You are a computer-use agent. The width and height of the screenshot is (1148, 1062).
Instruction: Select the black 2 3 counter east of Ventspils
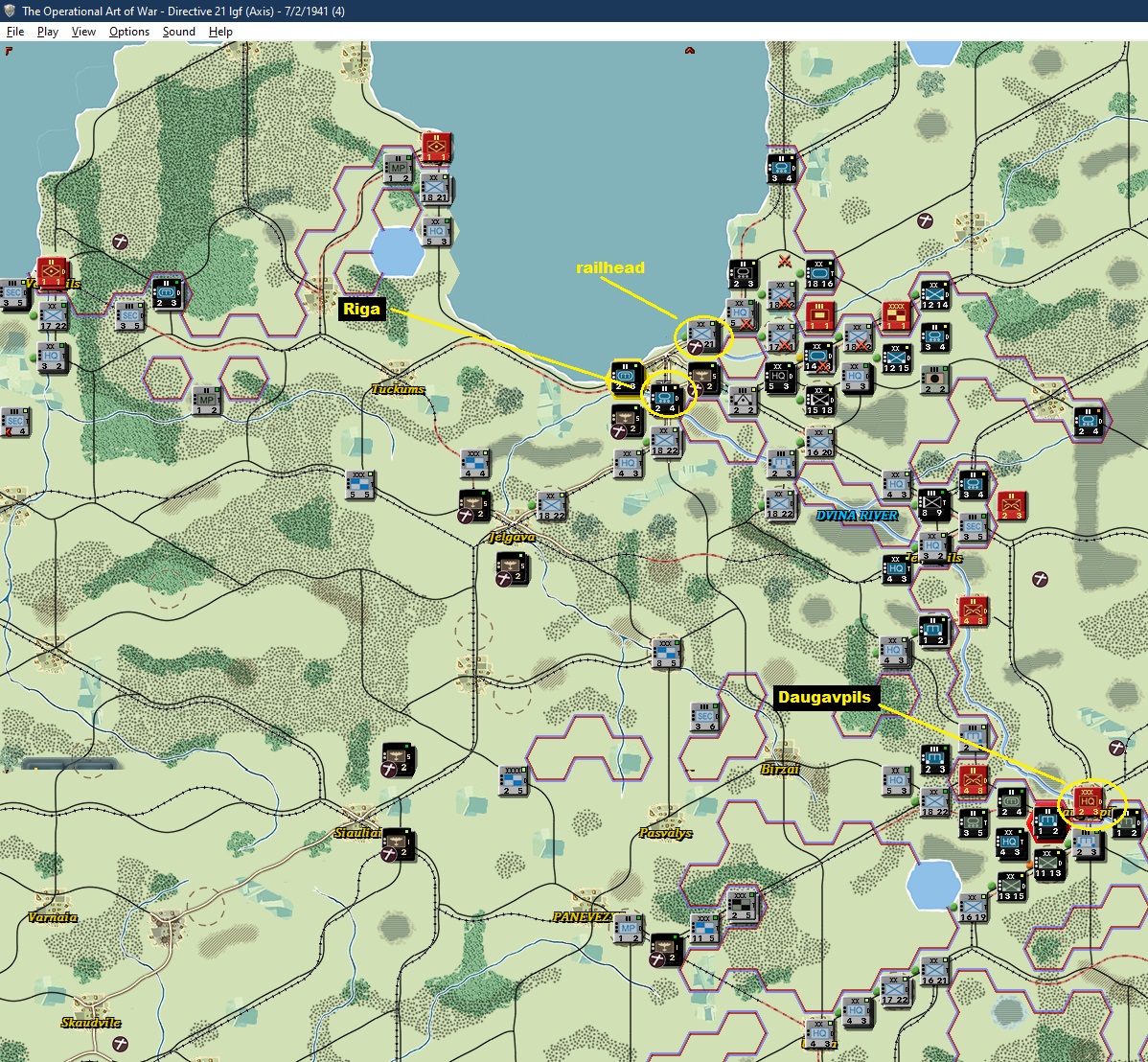point(168,293)
